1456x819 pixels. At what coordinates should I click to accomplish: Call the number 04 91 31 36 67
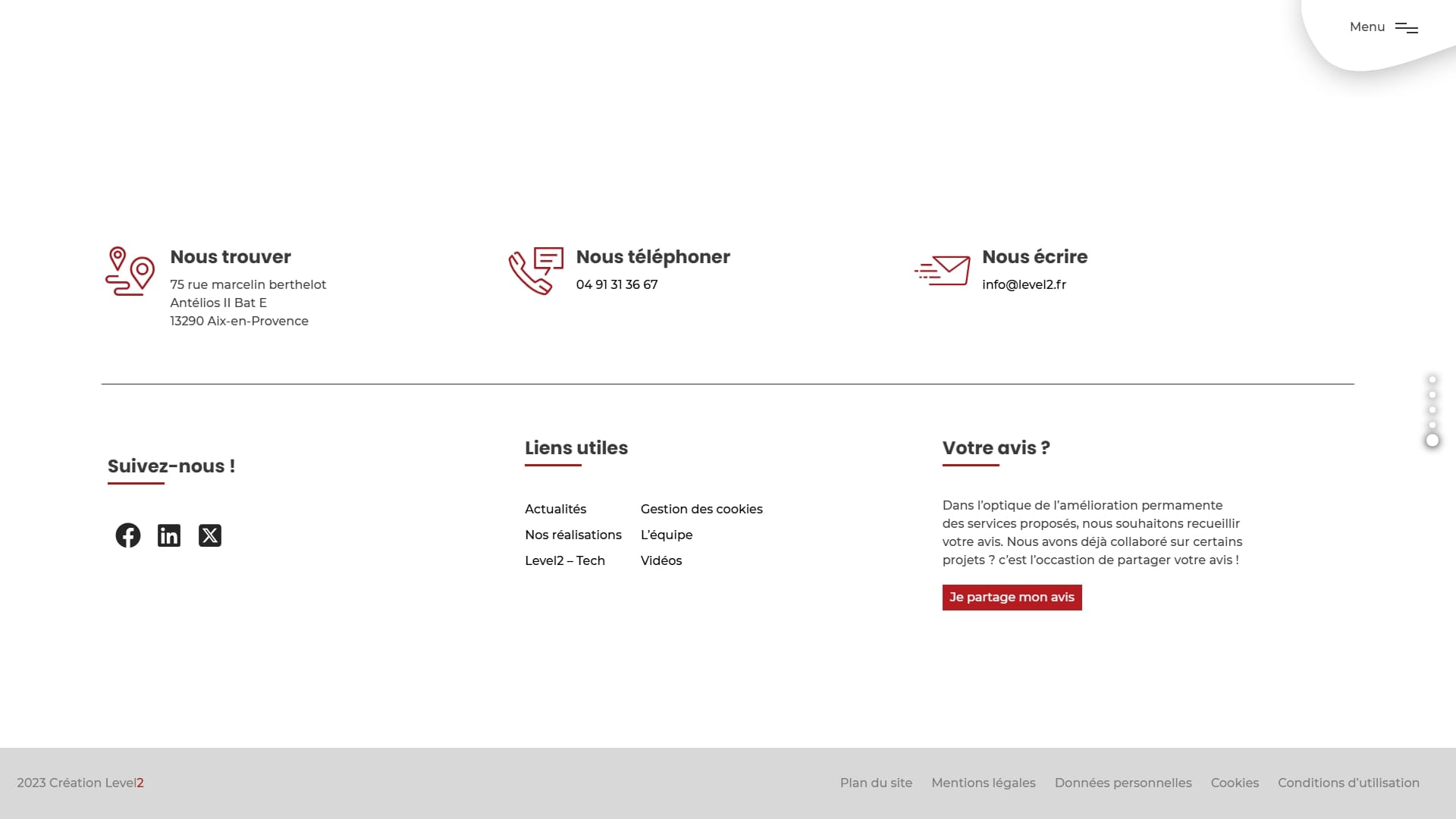(617, 284)
